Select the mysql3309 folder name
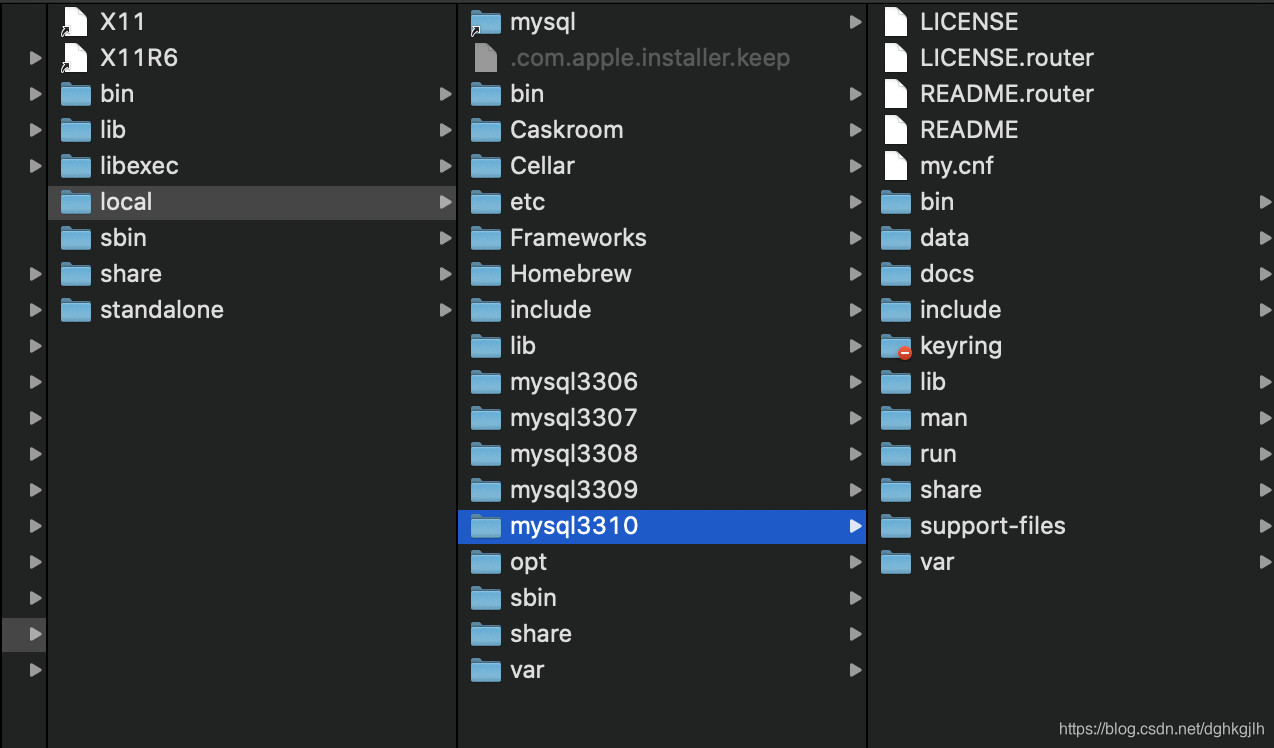This screenshot has height=748, width=1274. coord(574,490)
